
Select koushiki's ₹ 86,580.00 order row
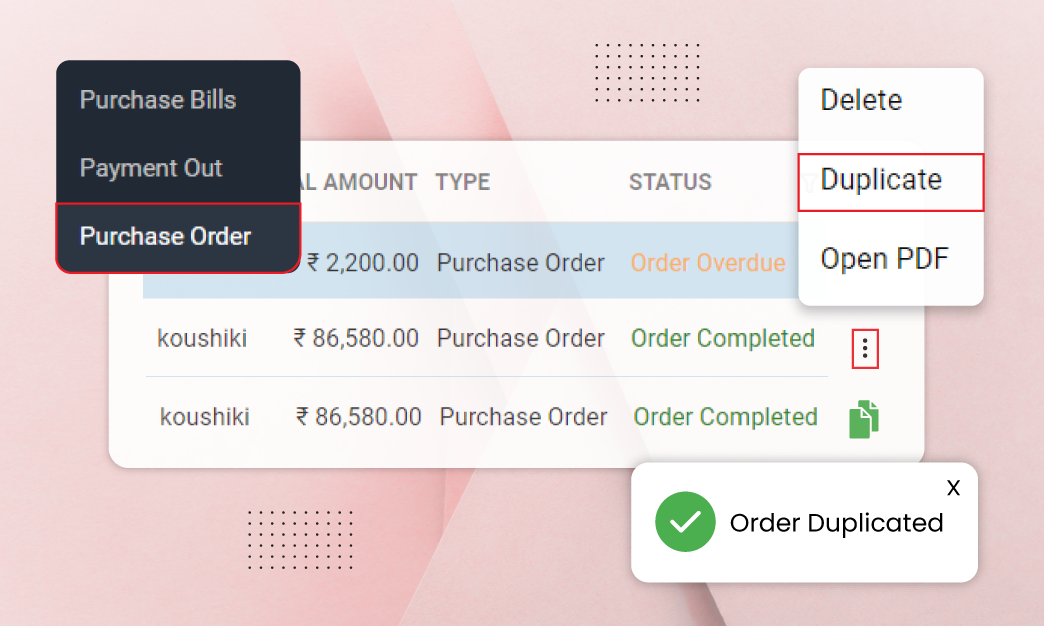[x=450, y=339]
